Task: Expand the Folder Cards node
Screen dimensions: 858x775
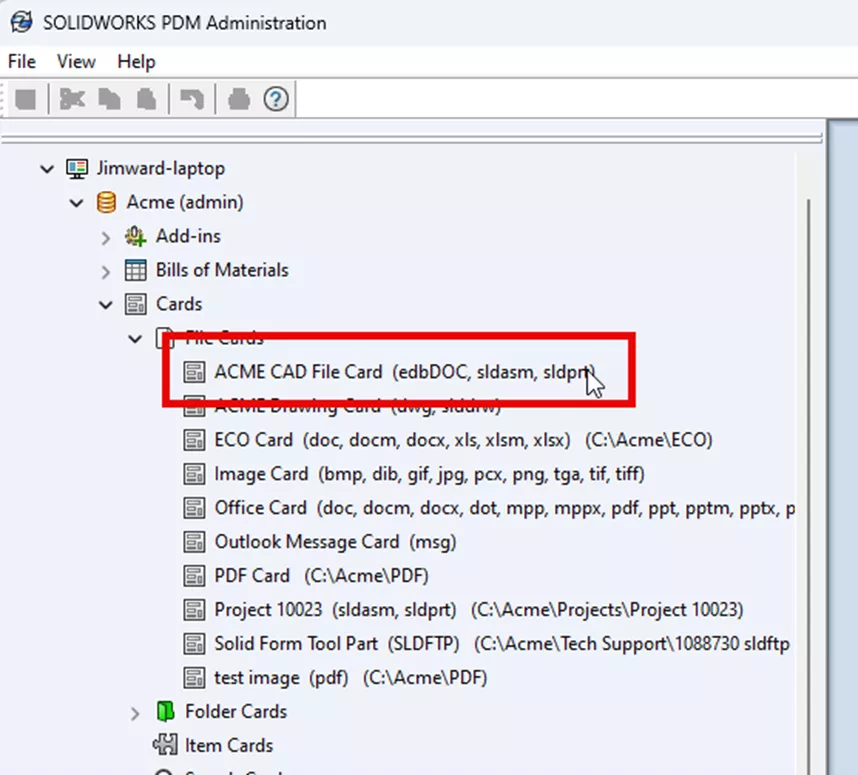Action: tap(135, 711)
